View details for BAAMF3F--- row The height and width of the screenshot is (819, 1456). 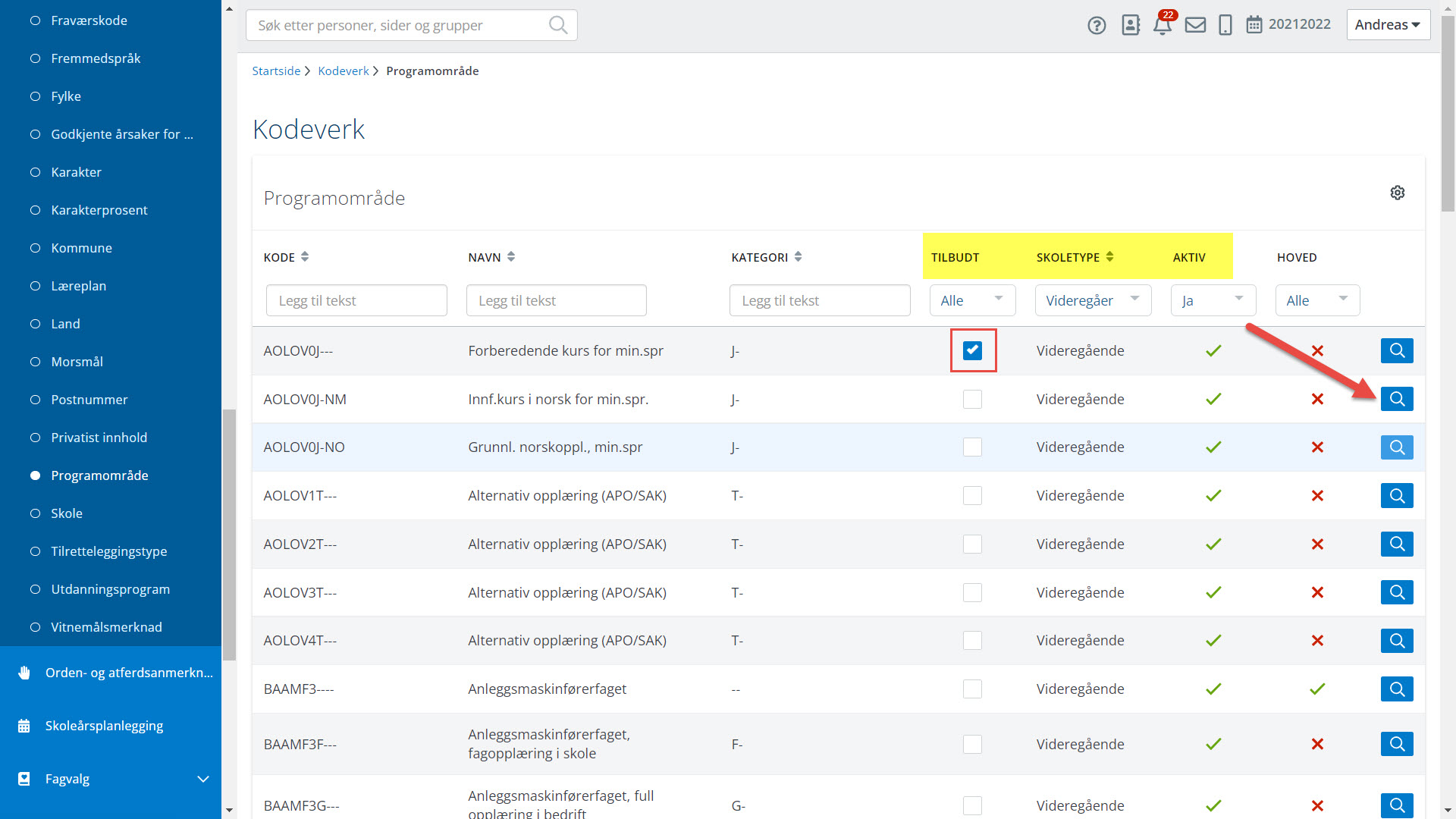point(1397,744)
